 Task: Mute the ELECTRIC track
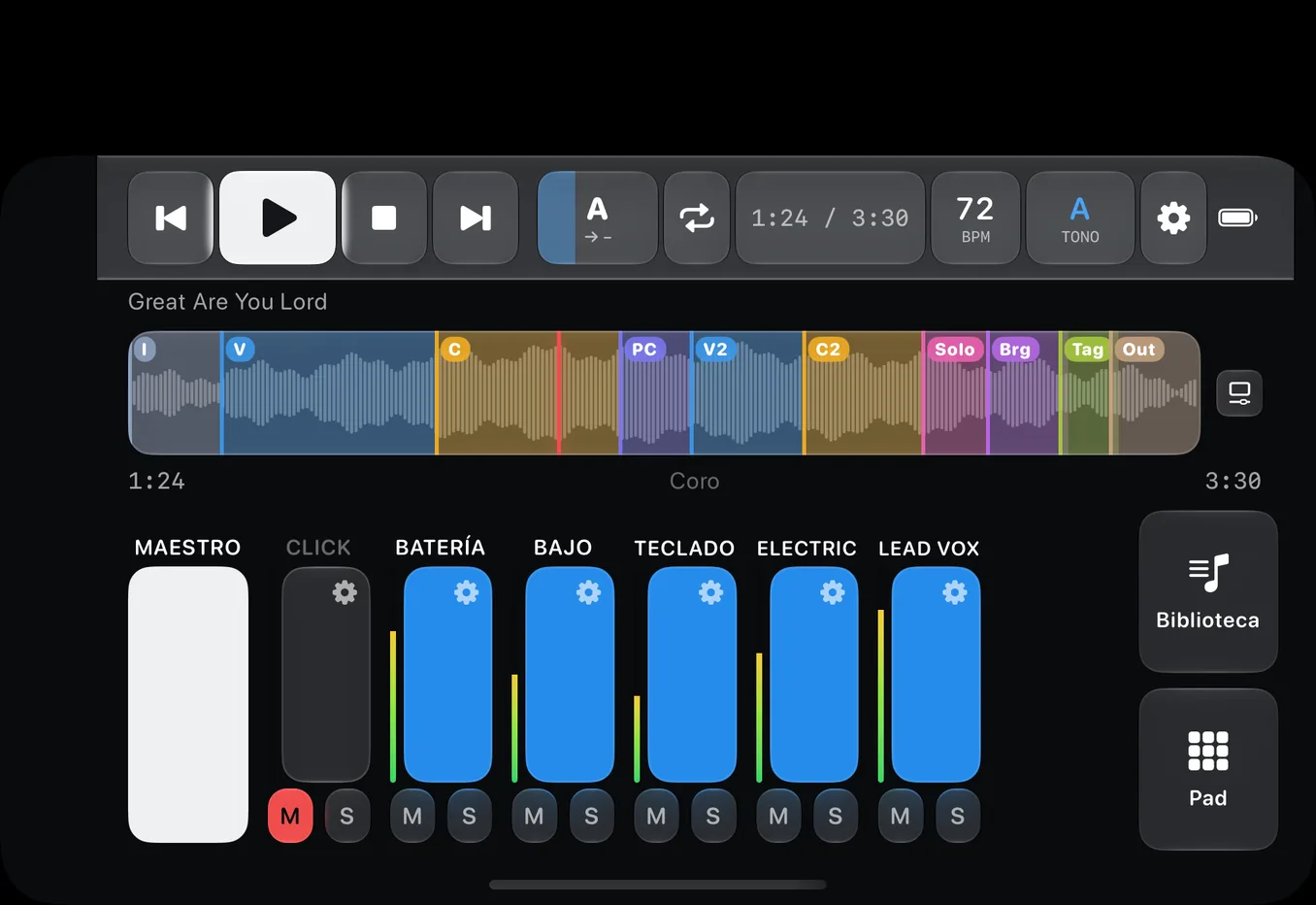tap(778, 816)
